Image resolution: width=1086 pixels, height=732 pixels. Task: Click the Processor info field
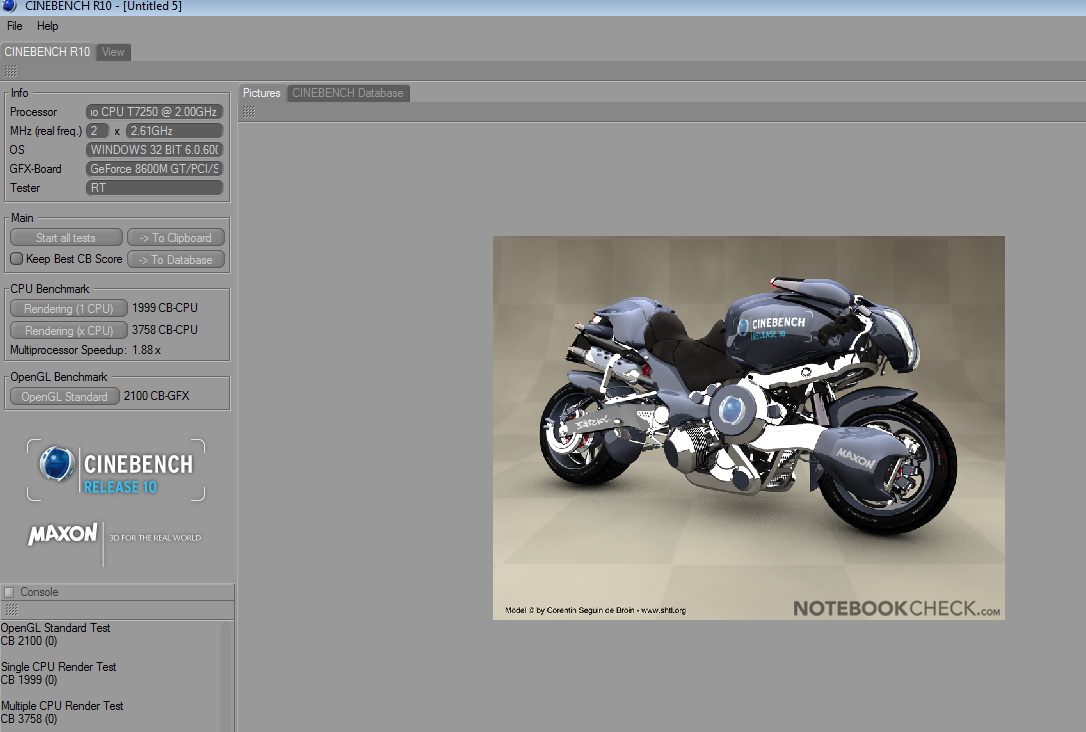click(154, 111)
